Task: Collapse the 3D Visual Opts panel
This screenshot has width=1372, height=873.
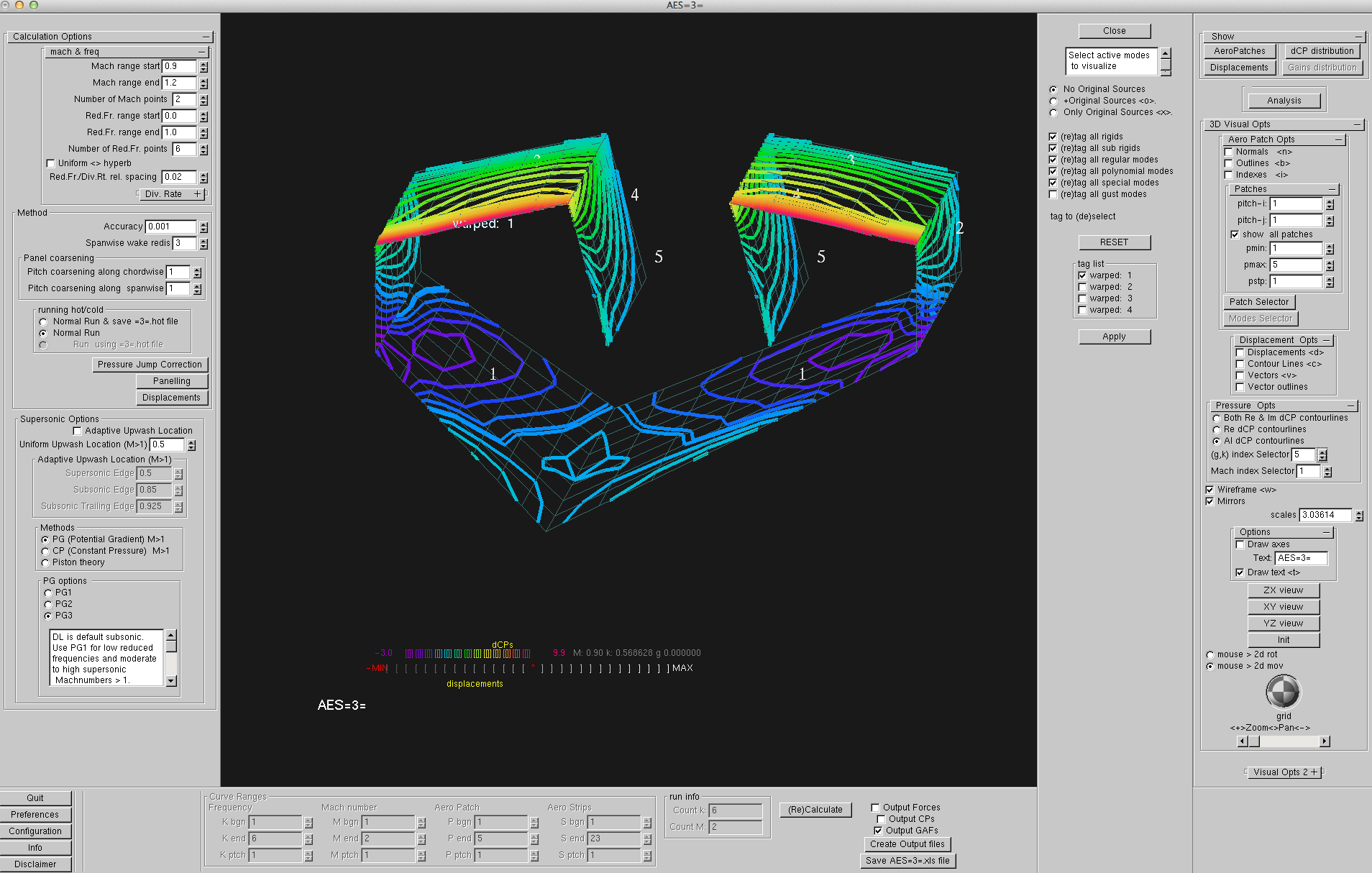Action: click(x=1357, y=124)
